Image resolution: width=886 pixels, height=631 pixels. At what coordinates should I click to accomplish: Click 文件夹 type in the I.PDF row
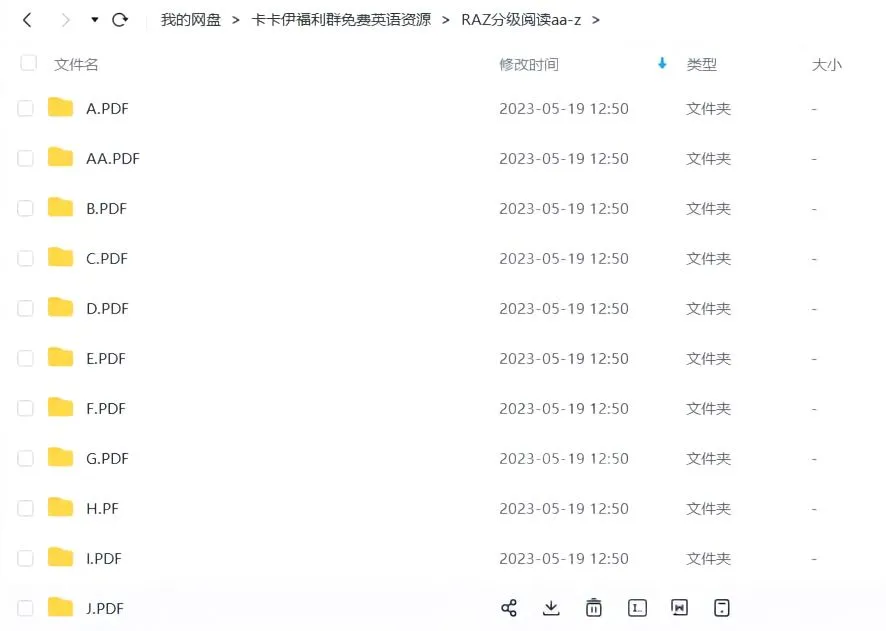709,559
